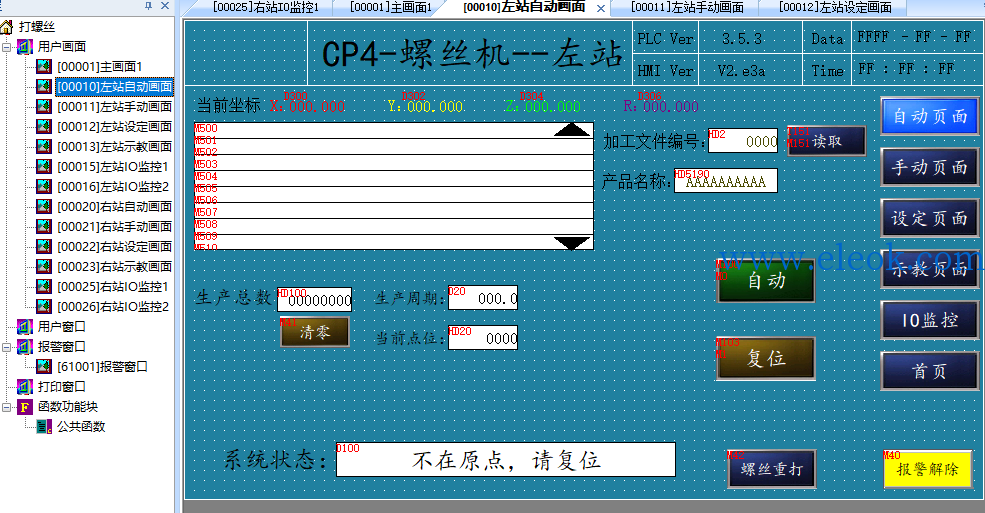Switch to [00011]左站手动画面 tab
The width and height of the screenshot is (985, 513).
pos(687,8)
